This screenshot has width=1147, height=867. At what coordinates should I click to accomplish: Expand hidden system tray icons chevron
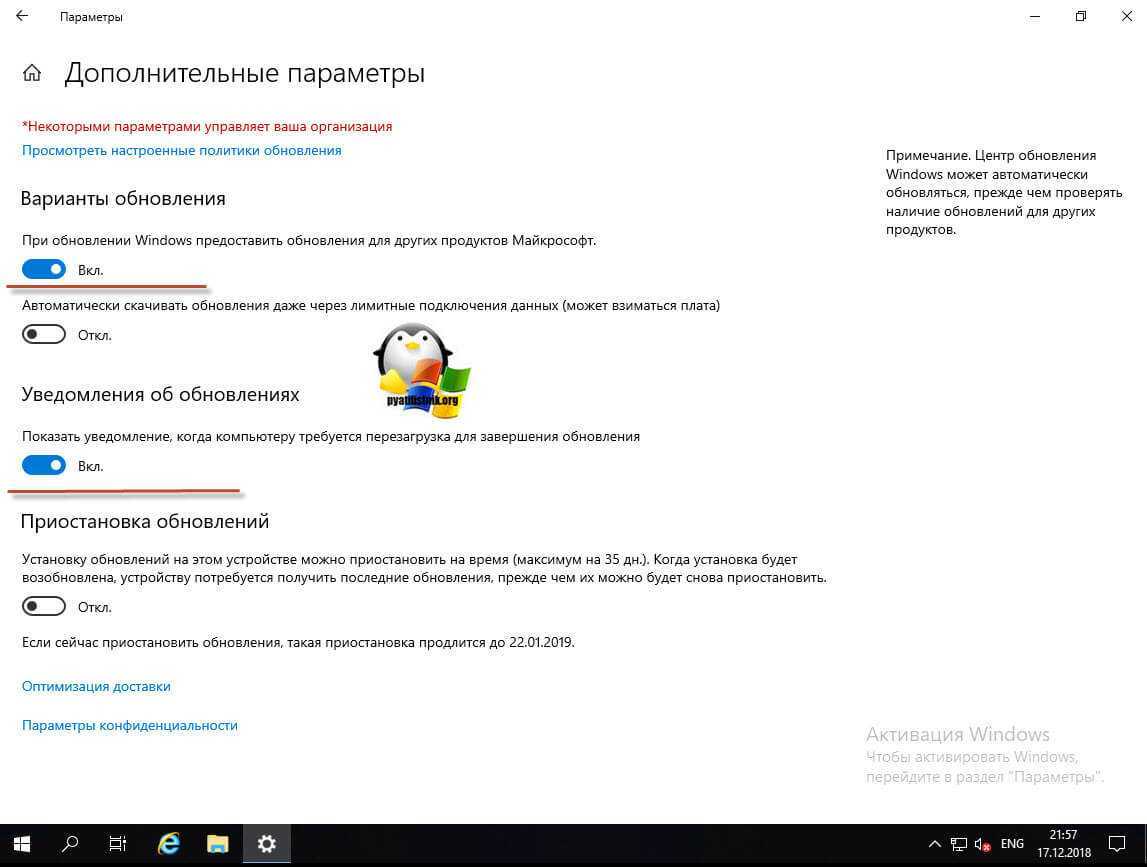click(x=935, y=844)
